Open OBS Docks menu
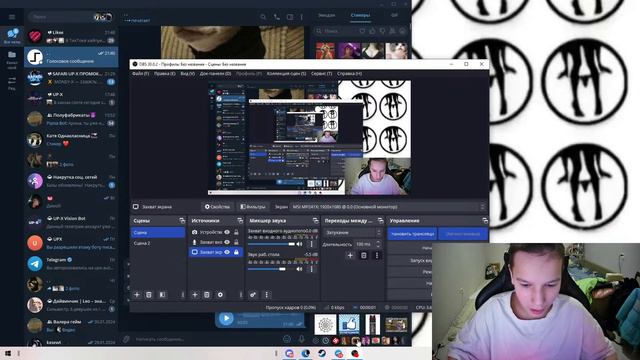 [215, 74]
